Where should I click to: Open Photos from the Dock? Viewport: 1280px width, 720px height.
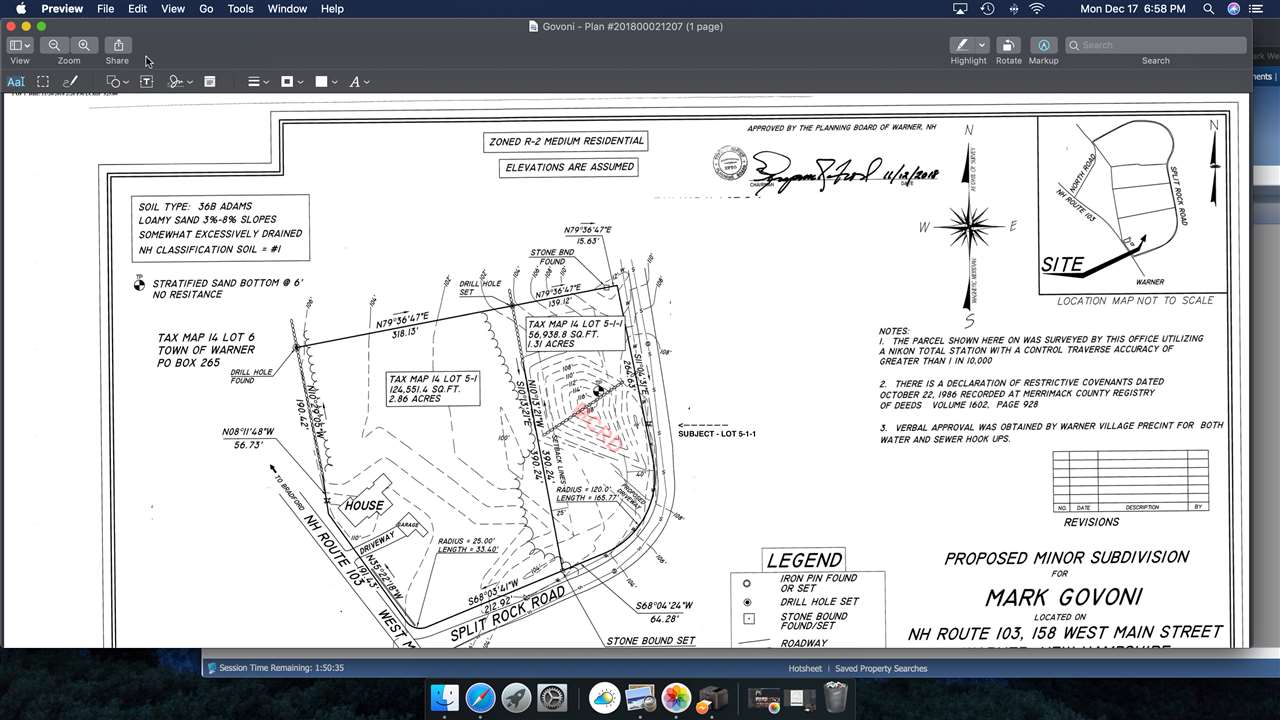coord(676,697)
